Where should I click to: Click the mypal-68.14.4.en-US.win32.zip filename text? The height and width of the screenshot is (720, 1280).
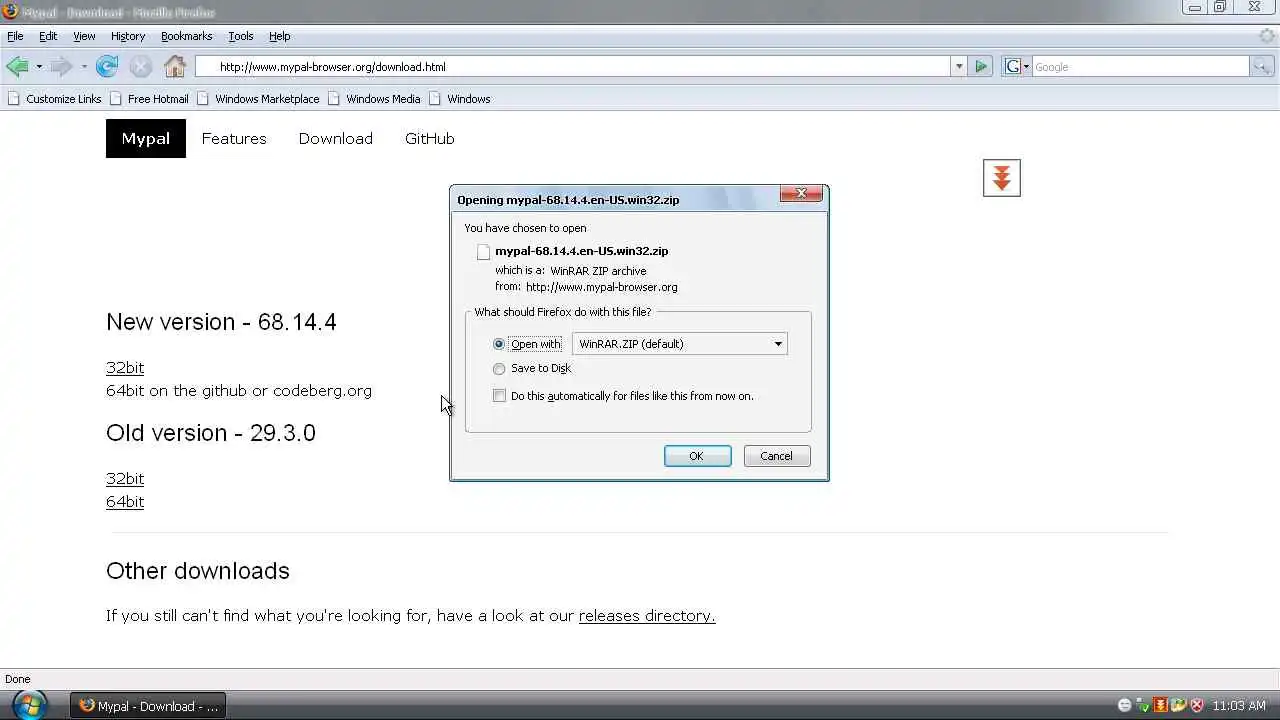click(581, 251)
